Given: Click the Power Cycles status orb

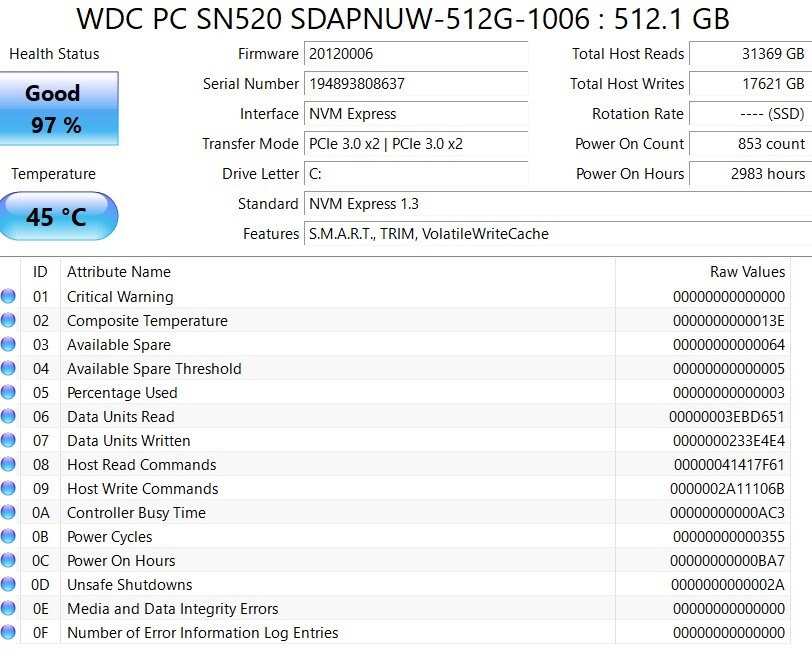Looking at the screenshot, I should (8, 536).
